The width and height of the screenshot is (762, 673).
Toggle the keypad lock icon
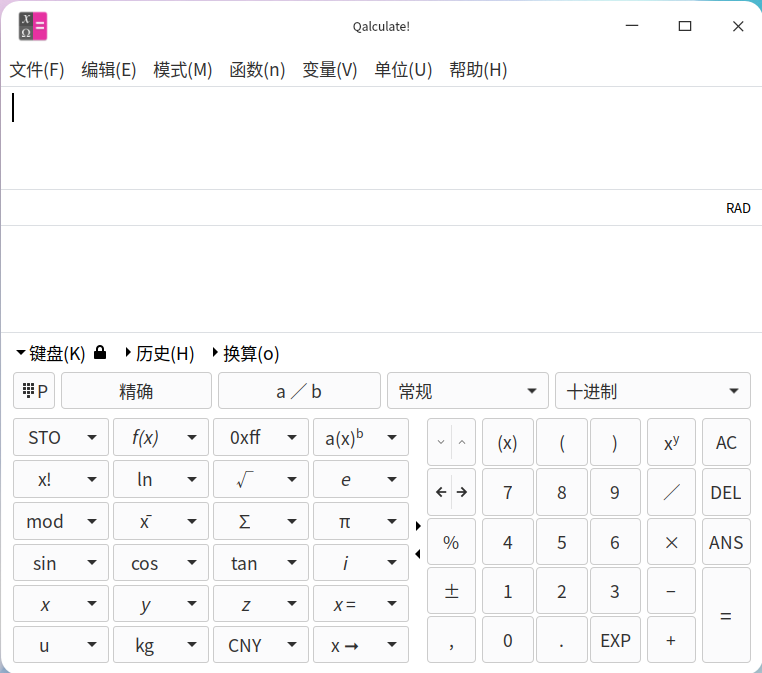pos(100,353)
